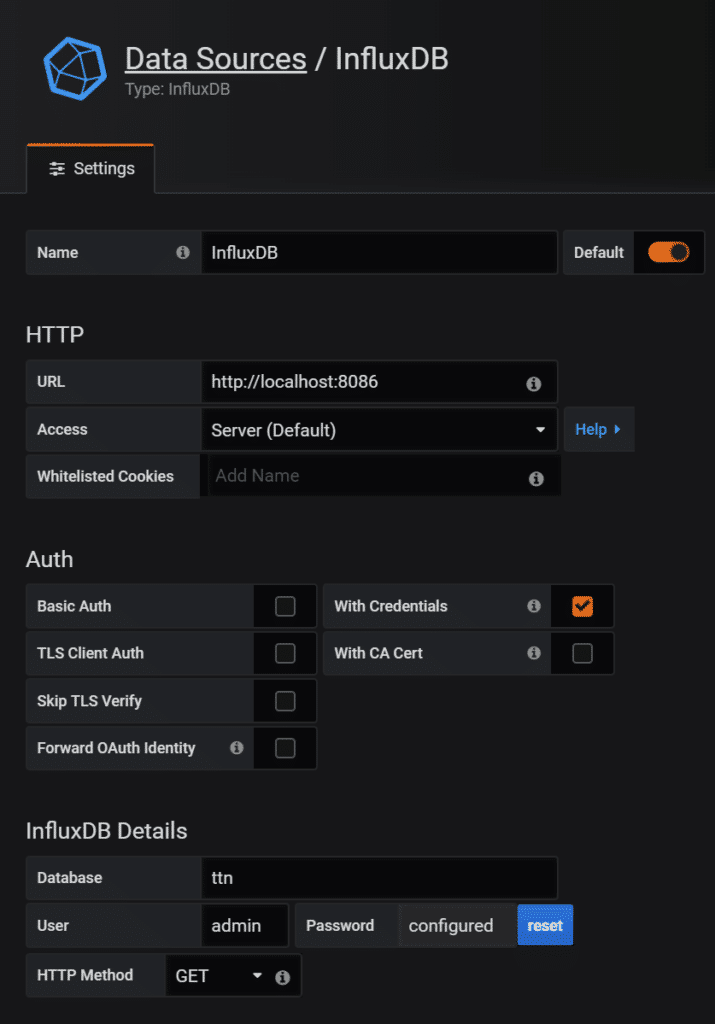
Task: Open the Access dropdown showing Server (Default)
Action: (x=378, y=430)
